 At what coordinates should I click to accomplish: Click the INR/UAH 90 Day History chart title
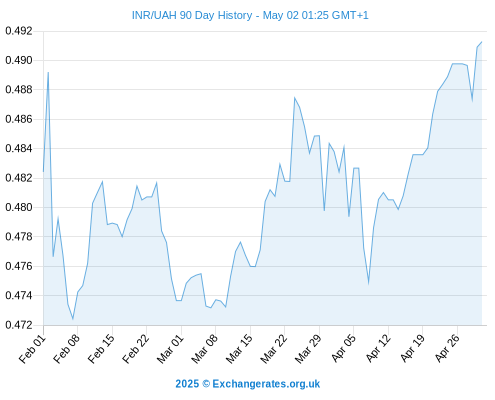click(250, 15)
